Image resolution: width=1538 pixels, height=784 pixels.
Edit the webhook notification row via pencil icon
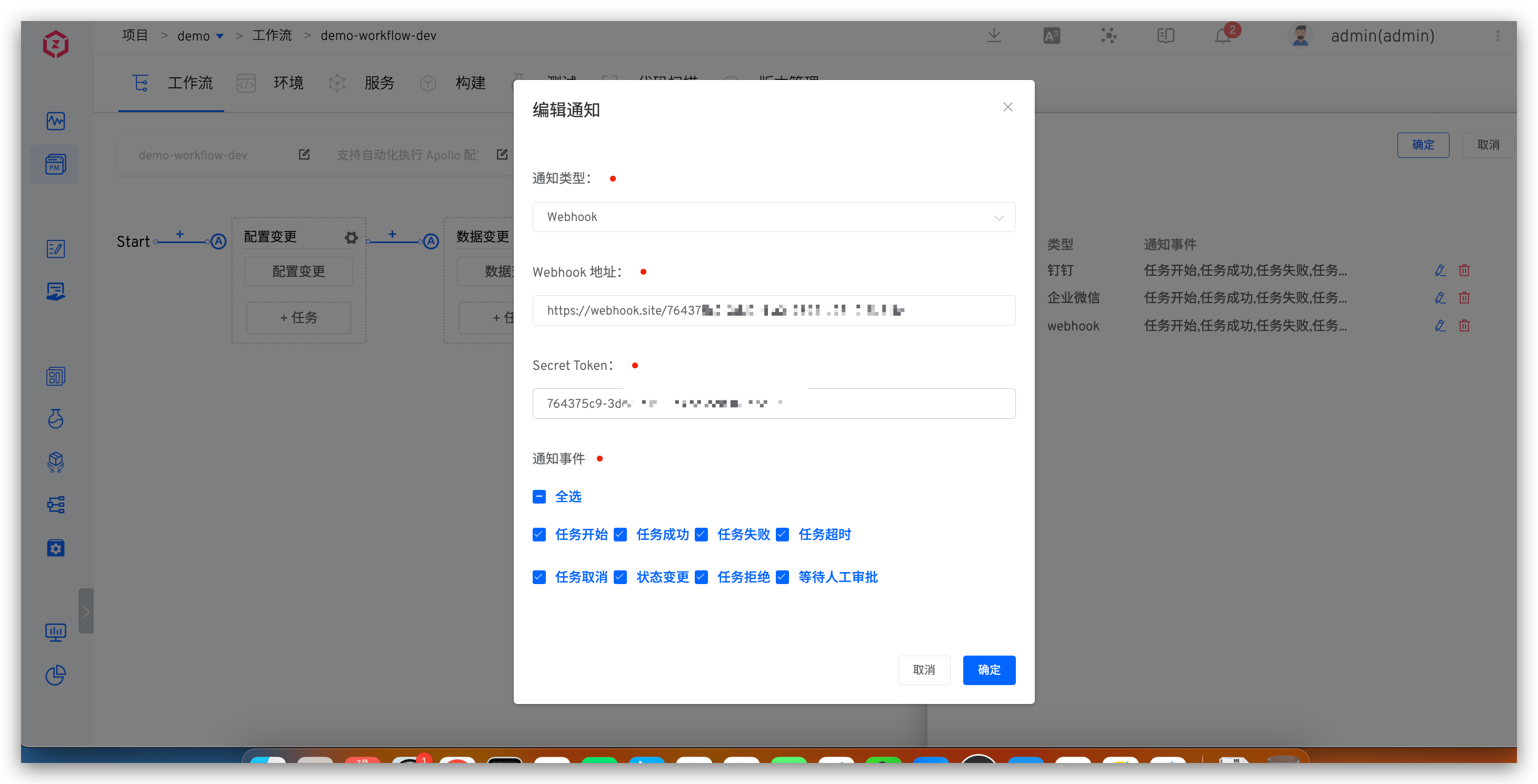tap(1440, 325)
